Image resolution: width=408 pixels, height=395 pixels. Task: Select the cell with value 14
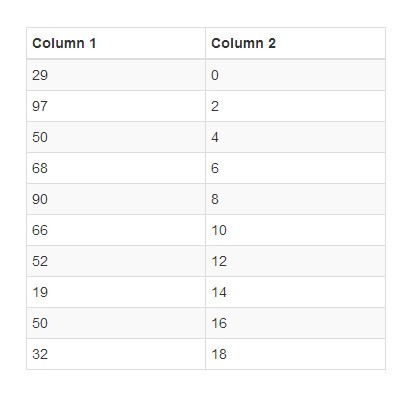tap(295, 292)
